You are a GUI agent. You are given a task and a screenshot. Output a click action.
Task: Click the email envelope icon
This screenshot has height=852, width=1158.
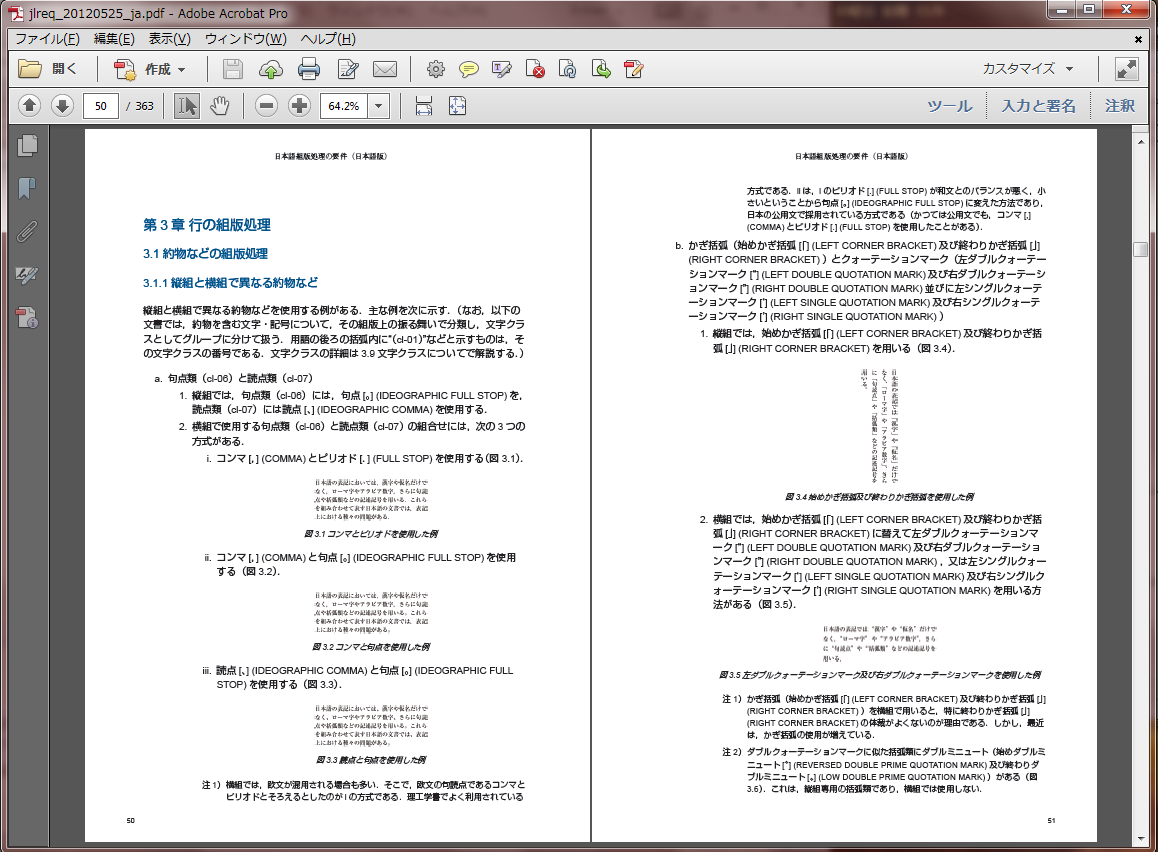pyautogui.click(x=385, y=69)
